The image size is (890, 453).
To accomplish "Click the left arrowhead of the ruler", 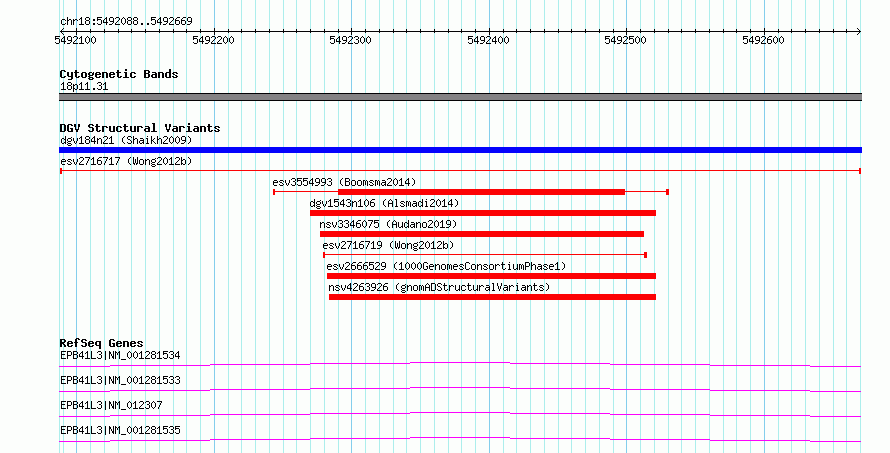I will pyautogui.click(x=62, y=31).
